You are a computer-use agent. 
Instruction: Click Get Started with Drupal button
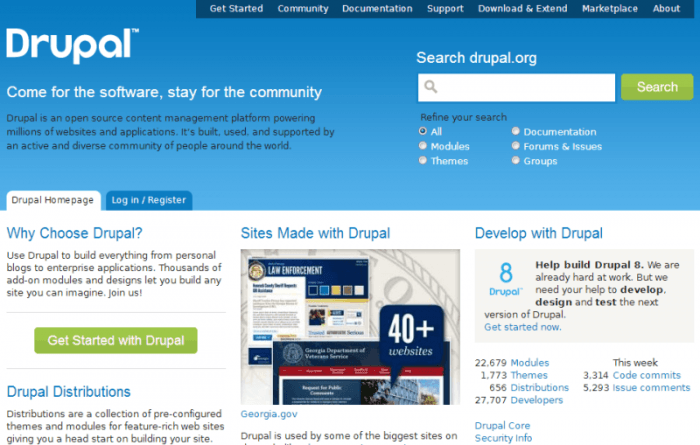tap(116, 341)
